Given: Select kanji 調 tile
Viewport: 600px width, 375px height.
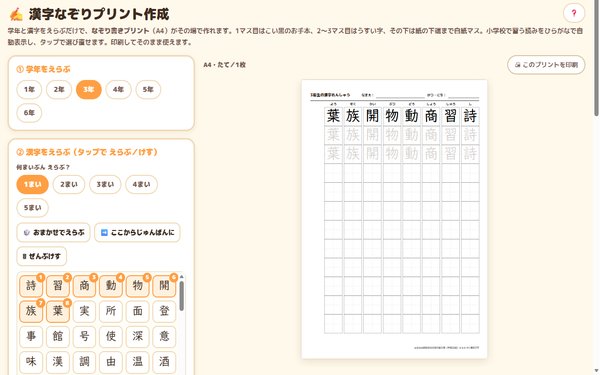Looking at the screenshot, I should (85, 362).
